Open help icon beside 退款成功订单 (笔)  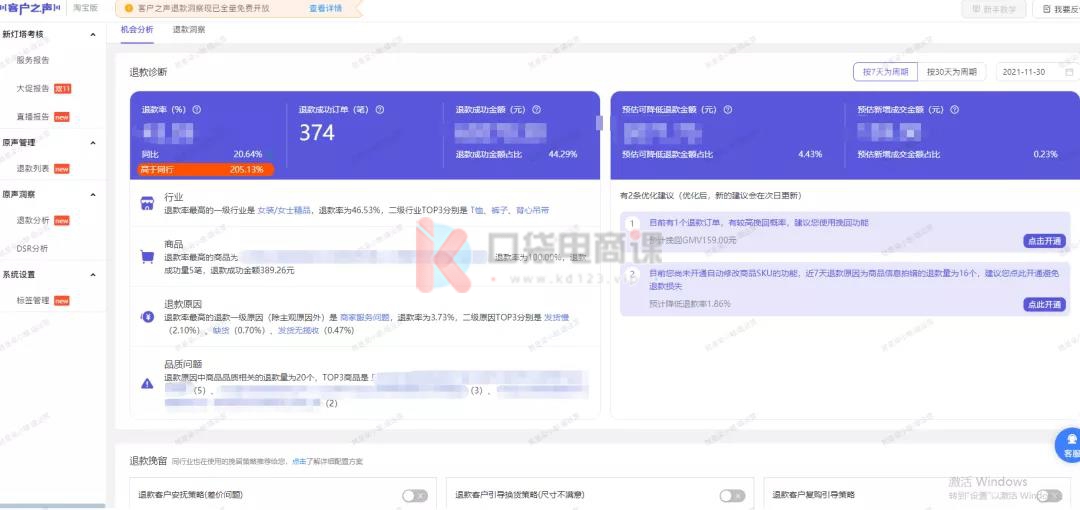[380, 110]
